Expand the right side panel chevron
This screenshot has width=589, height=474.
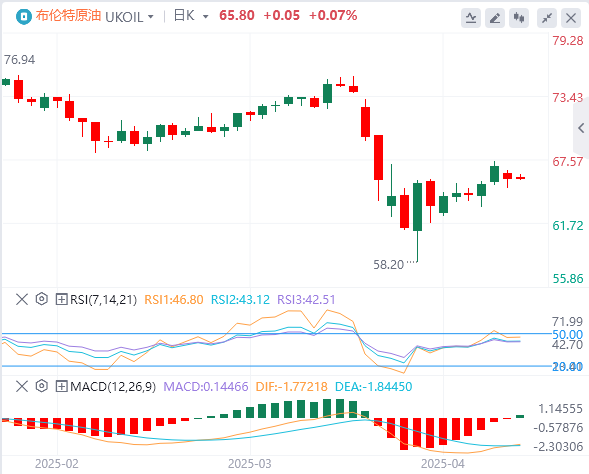[581, 128]
